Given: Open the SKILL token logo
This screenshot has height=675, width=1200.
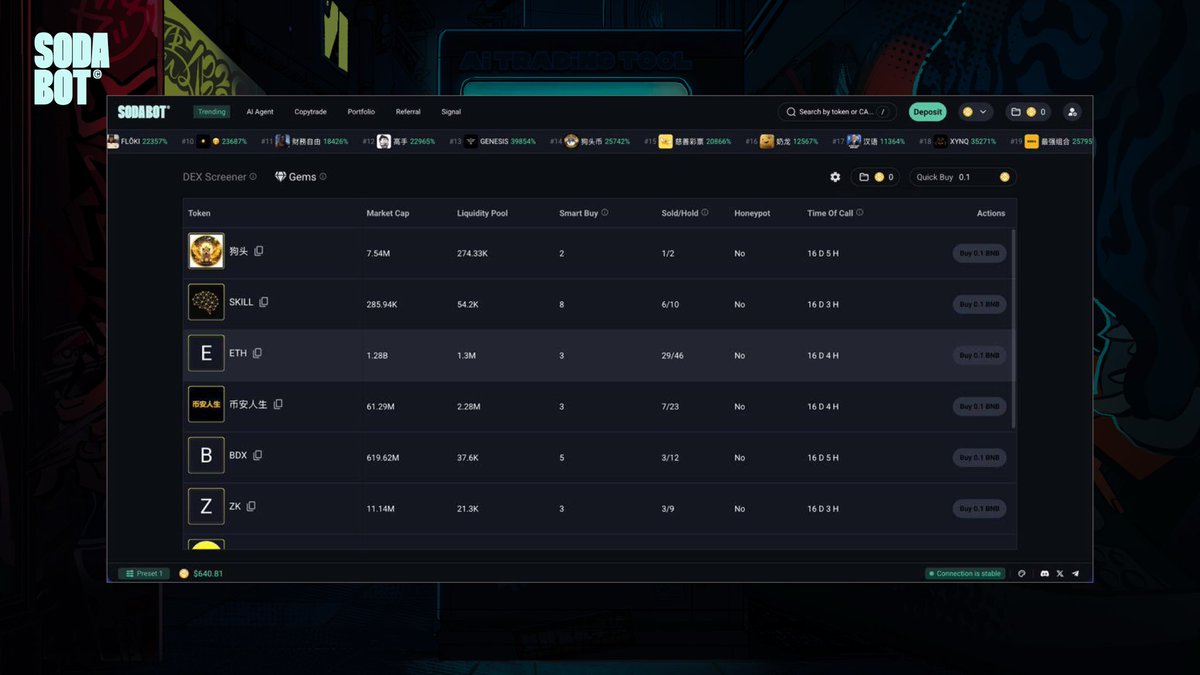Looking at the screenshot, I should pyautogui.click(x=206, y=302).
